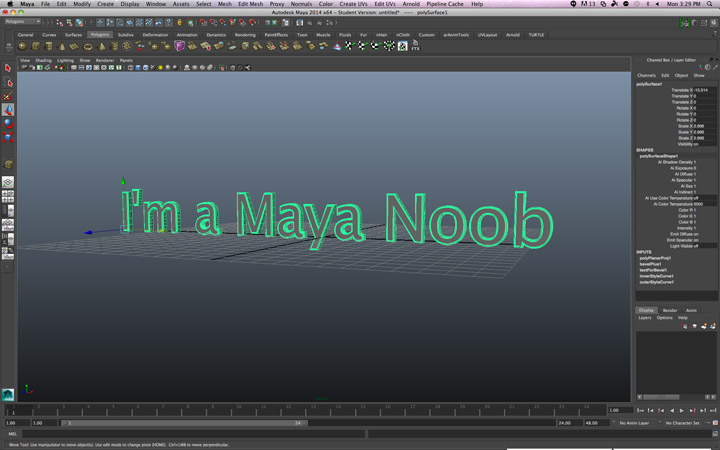Viewport: 720px width, 450px height.
Task: Activate the Move tool in toolbox
Action: (8, 110)
